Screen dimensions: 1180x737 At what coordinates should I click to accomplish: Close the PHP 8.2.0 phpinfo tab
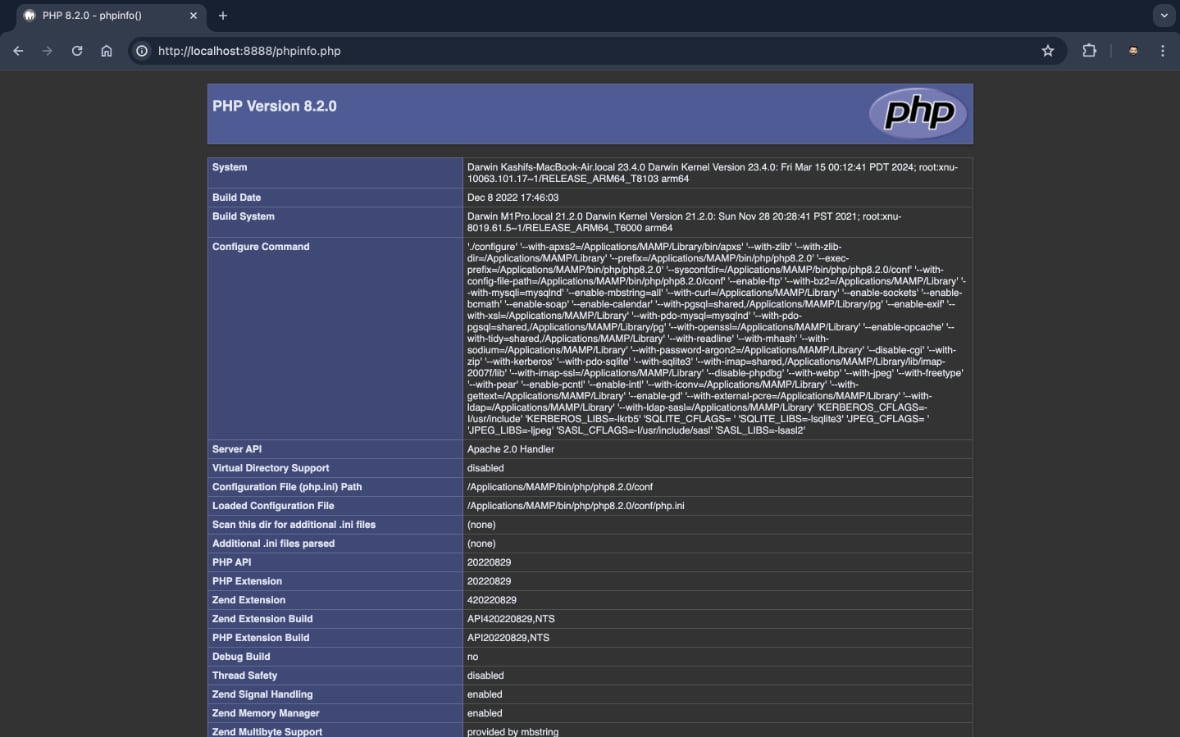(x=193, y=16)
